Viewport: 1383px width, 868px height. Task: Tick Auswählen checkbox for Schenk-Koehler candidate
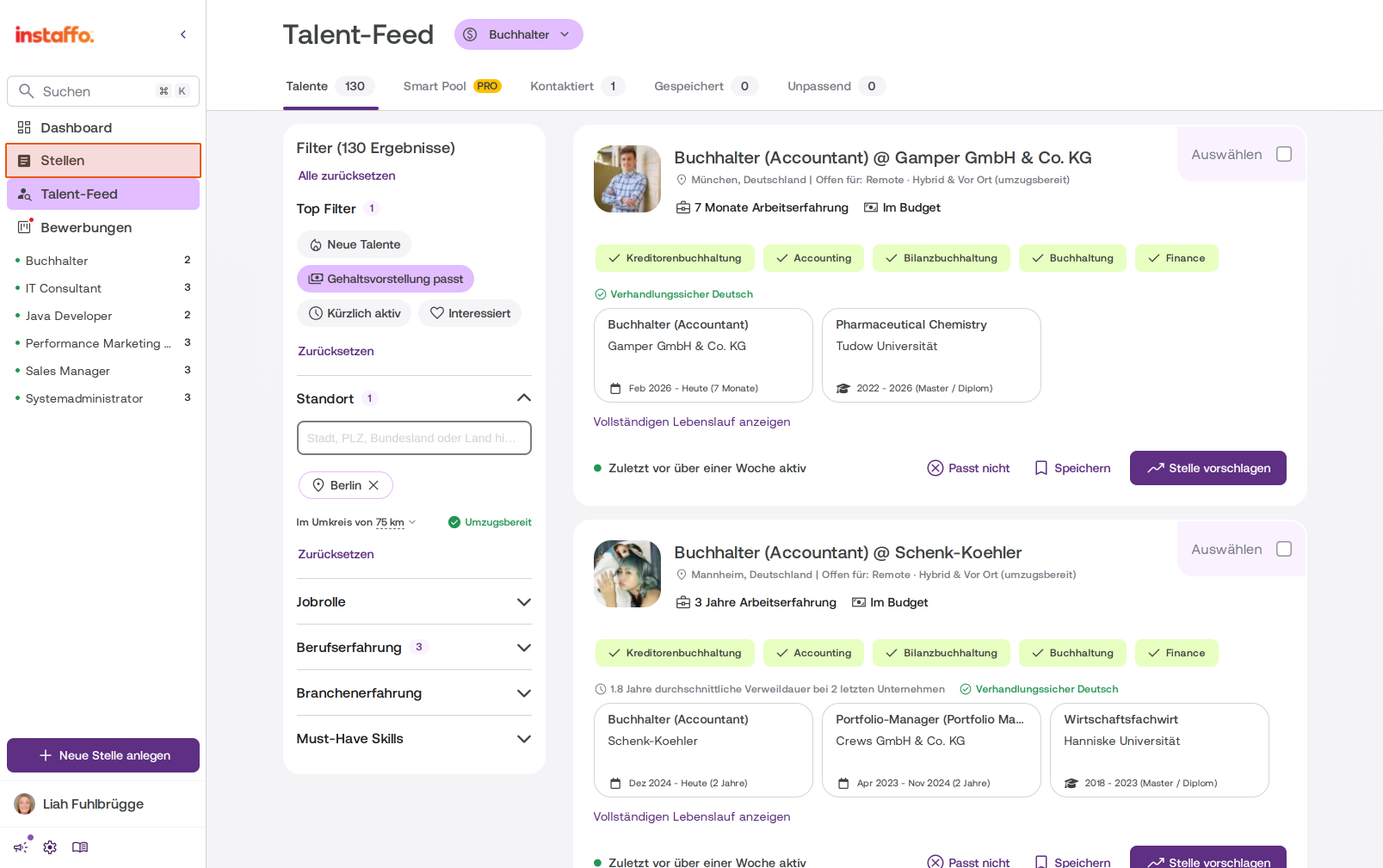1284,549
